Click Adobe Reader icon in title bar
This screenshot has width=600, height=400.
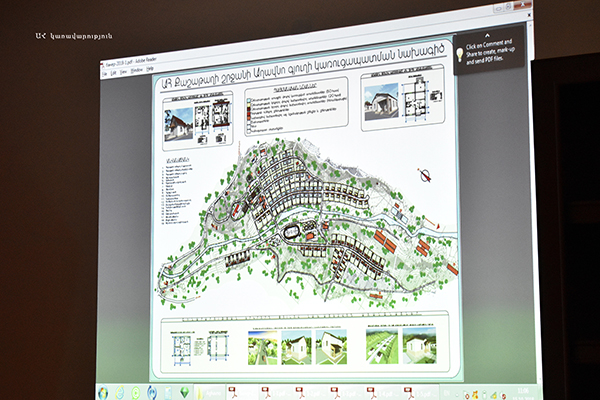click(103, 64)
